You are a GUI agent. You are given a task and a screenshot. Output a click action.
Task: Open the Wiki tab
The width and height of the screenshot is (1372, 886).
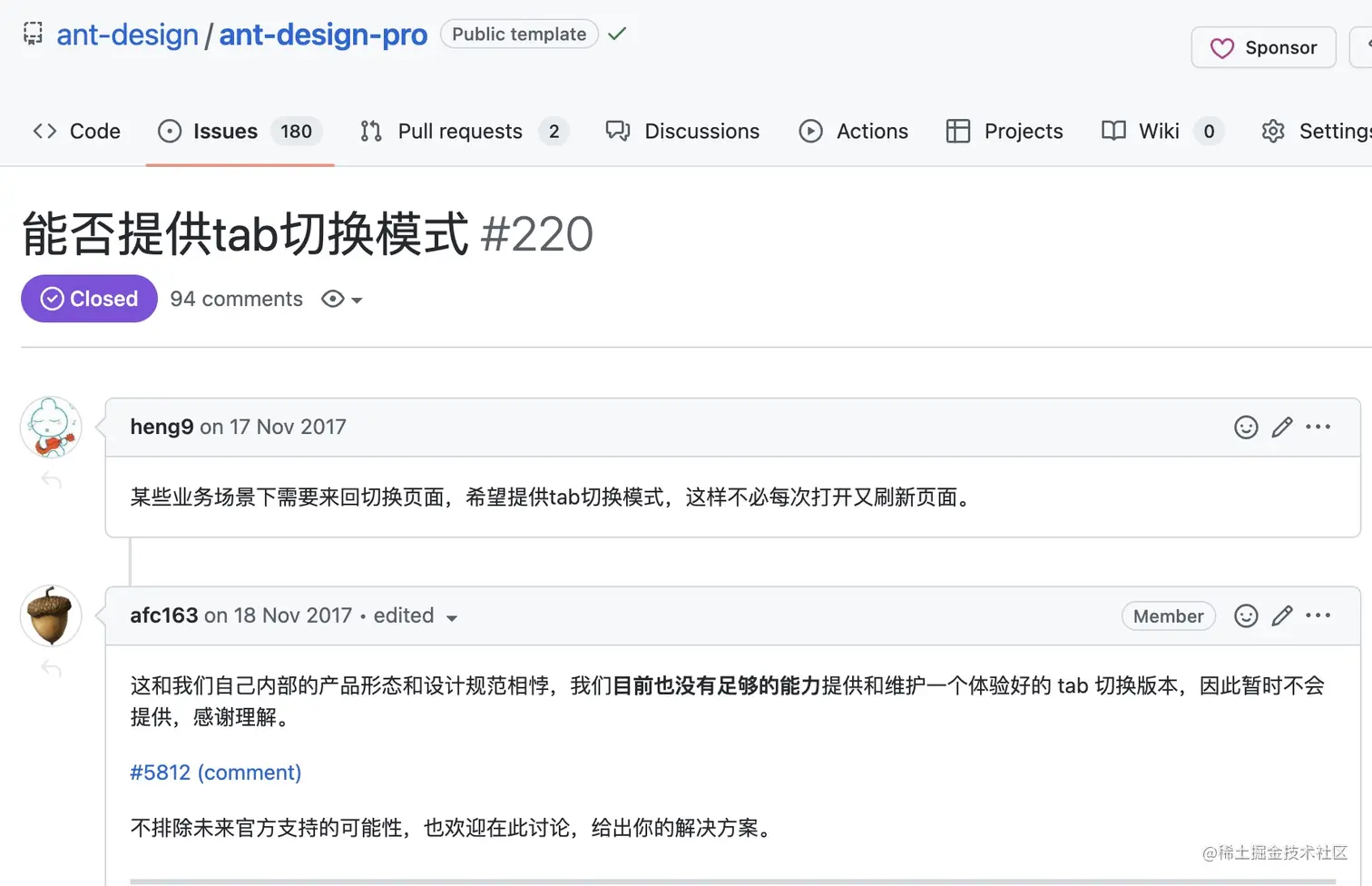(1162, 131)
